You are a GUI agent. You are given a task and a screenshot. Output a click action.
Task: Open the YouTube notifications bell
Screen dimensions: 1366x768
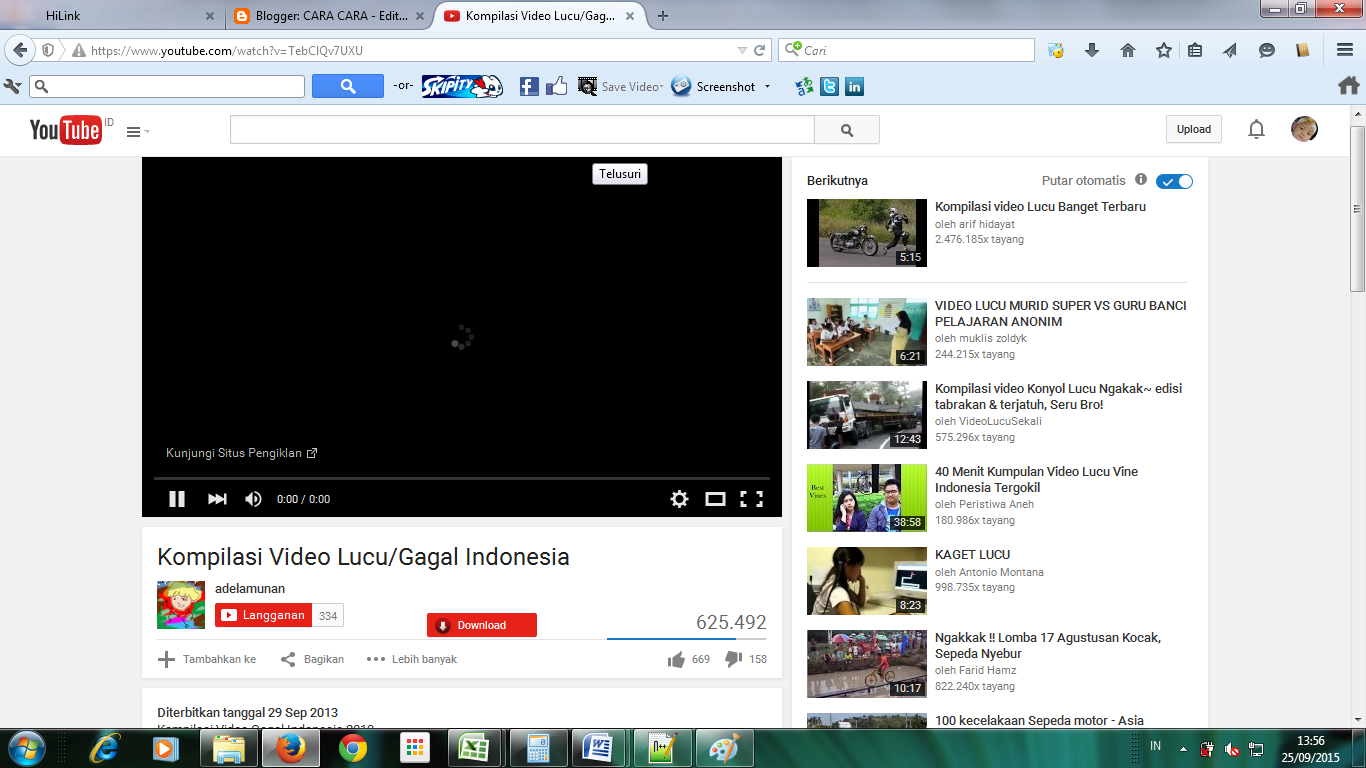1256,129
